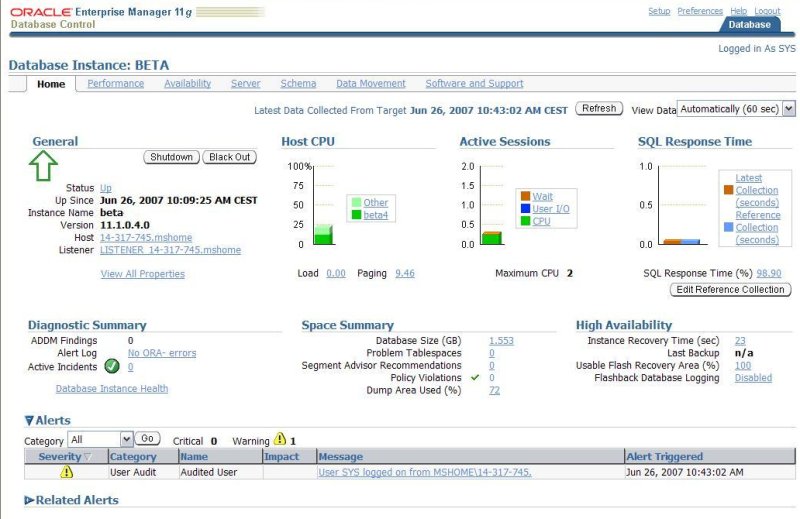Collapse the Alerts section

click(x=30, y=421)
